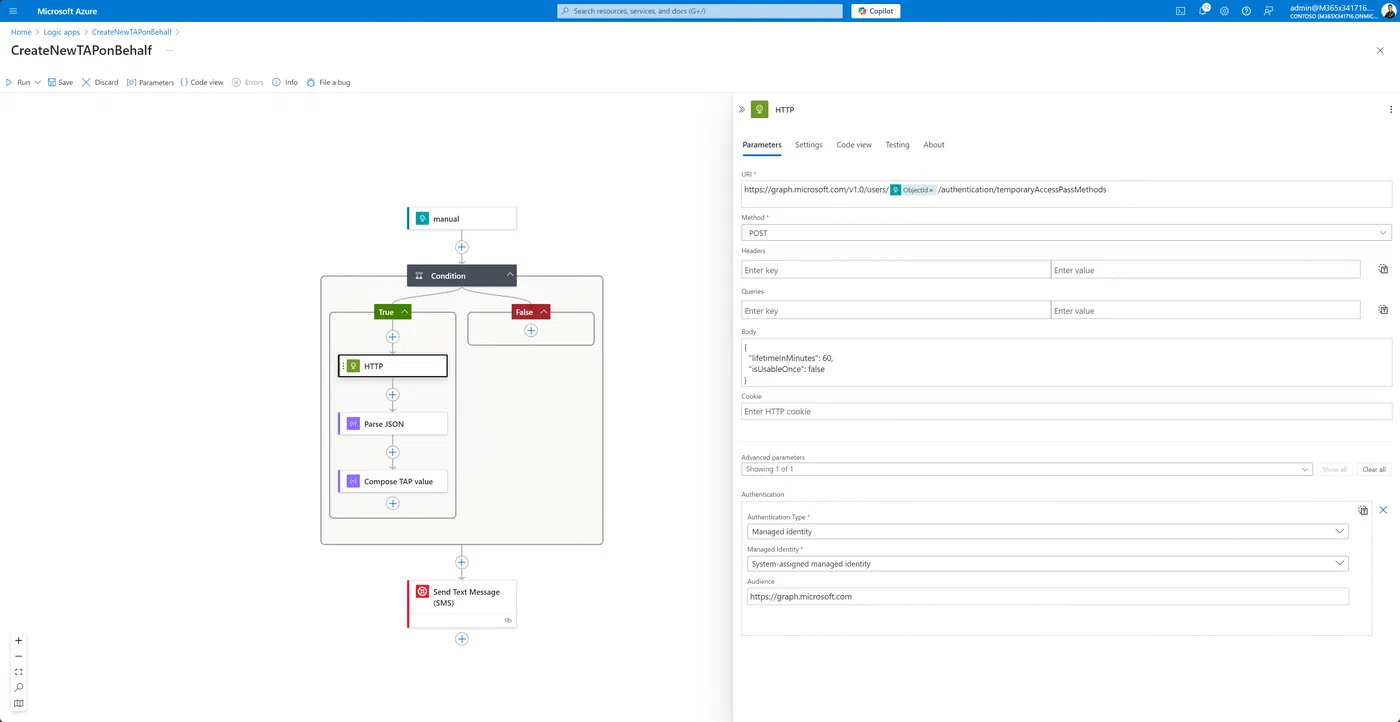
Task: Open the Authentication Type dropdown
Action: [x=1047, y=532]
